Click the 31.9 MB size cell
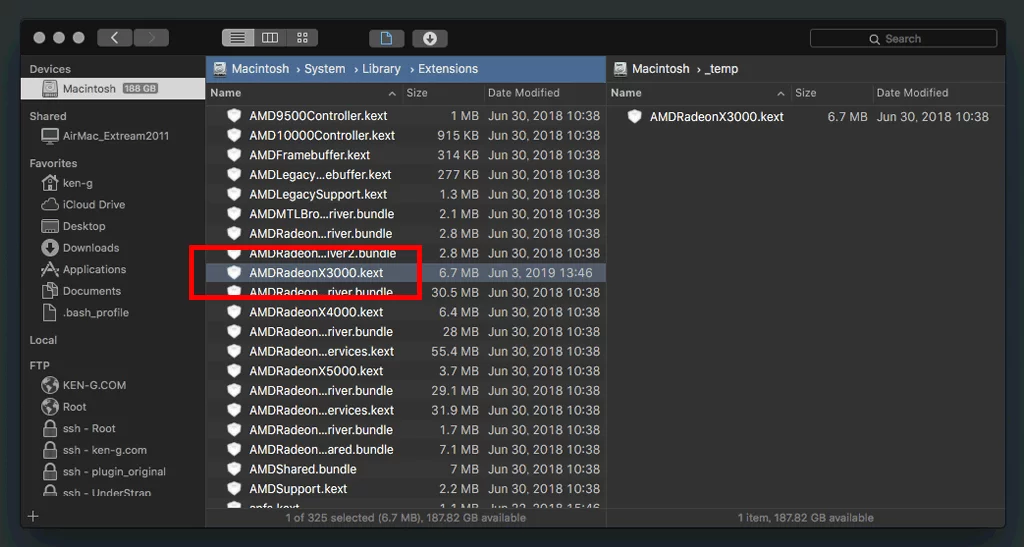The width and height of the screenshot is (1024, 547). point(455,410)
